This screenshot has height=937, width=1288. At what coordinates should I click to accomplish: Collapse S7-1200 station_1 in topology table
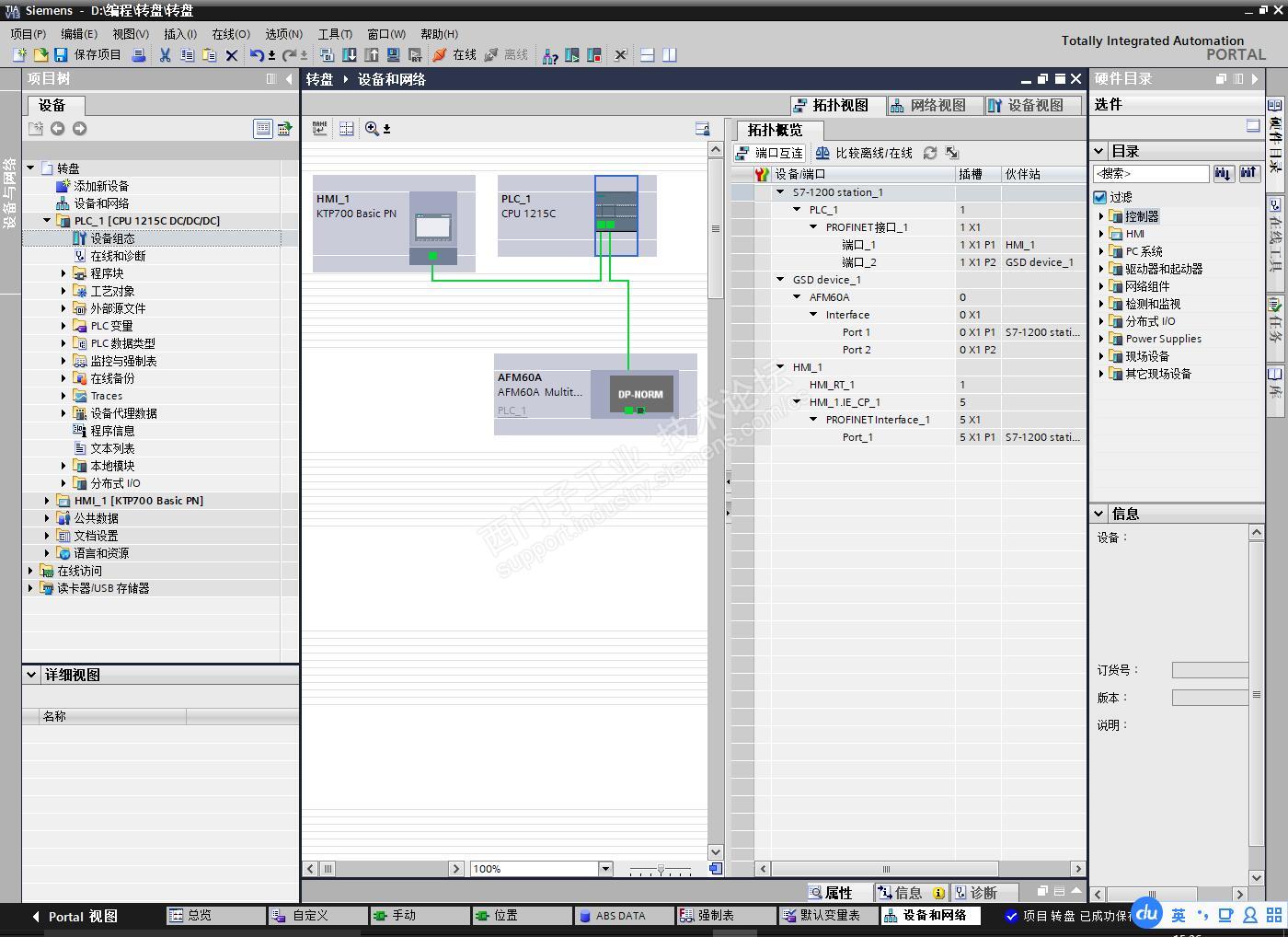780,192
